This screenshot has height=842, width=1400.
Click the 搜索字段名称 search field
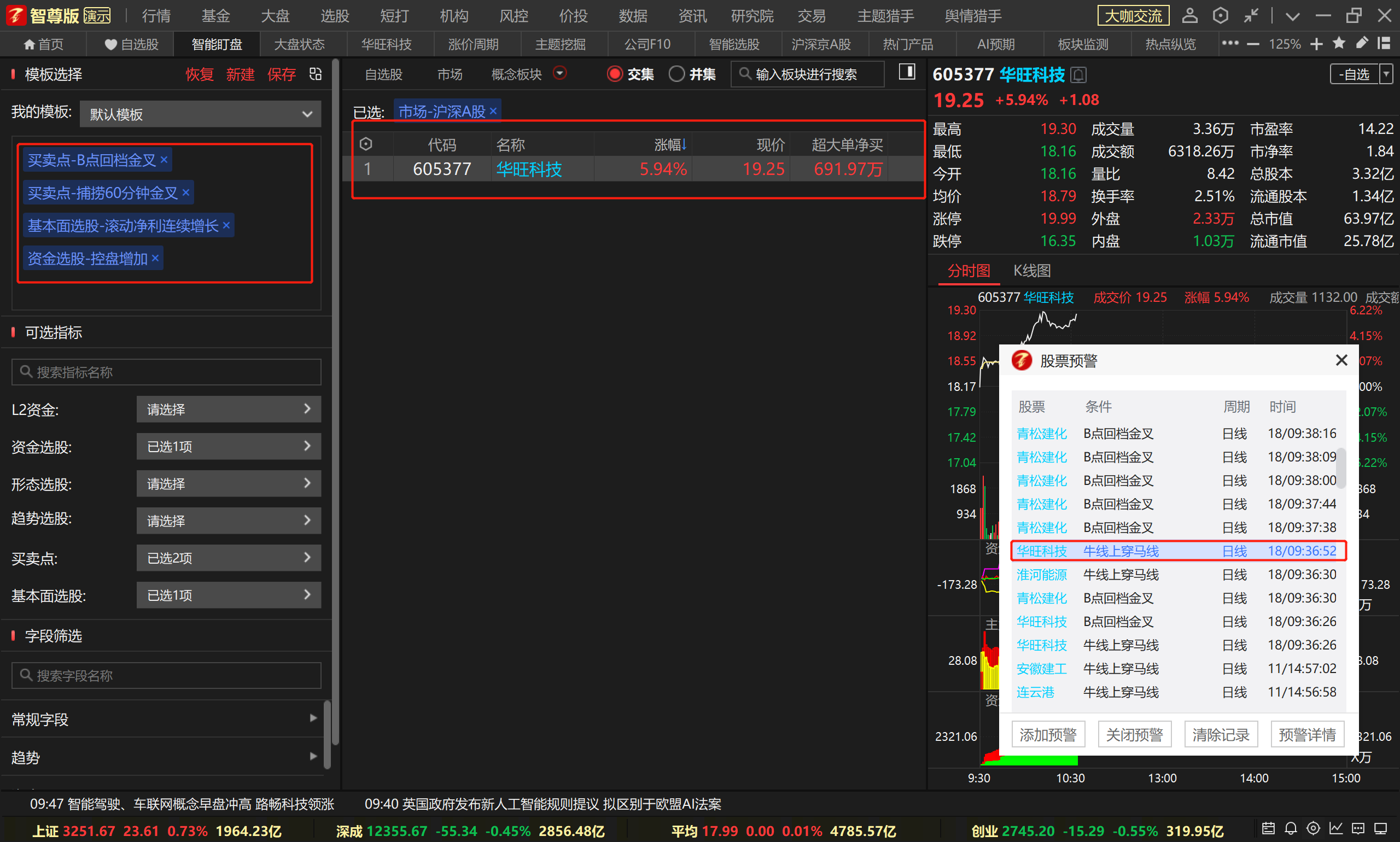coord(166,675)
